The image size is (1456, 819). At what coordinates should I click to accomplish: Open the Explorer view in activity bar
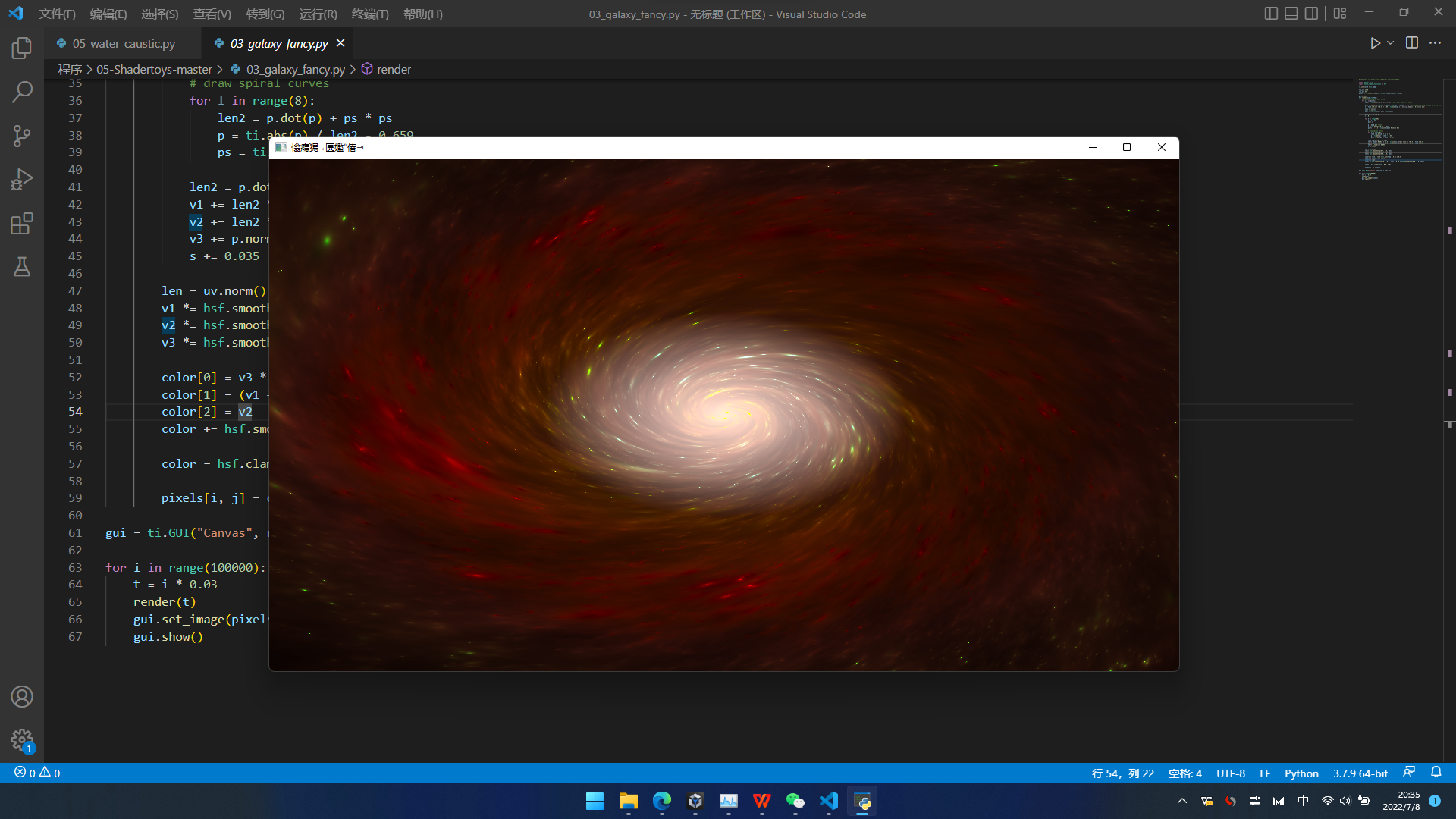[22, 49]
